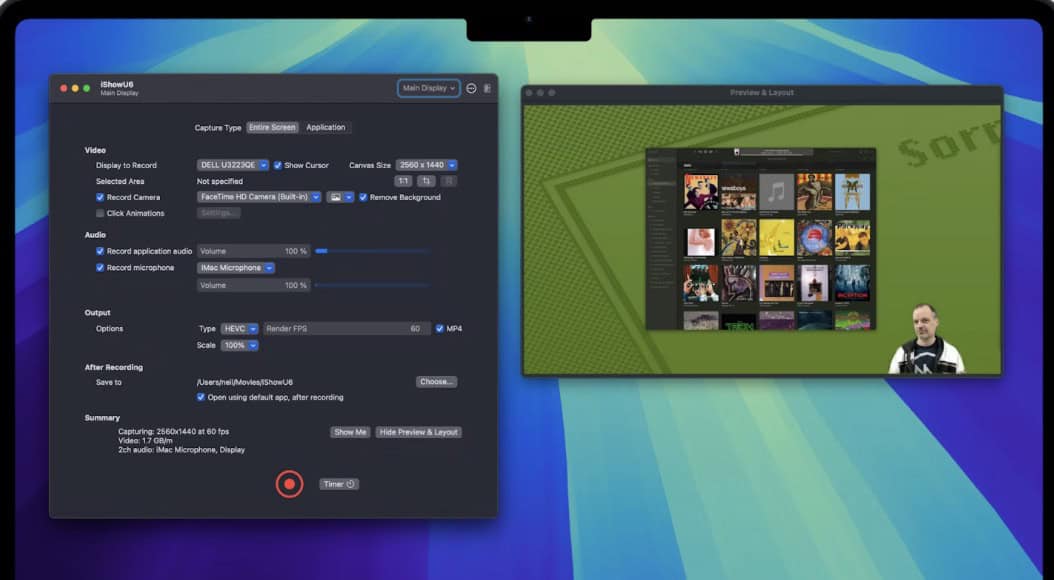1054x580 pixels.
Task: Uncheck the MP4 output checkbox
Action: point(440,329)
